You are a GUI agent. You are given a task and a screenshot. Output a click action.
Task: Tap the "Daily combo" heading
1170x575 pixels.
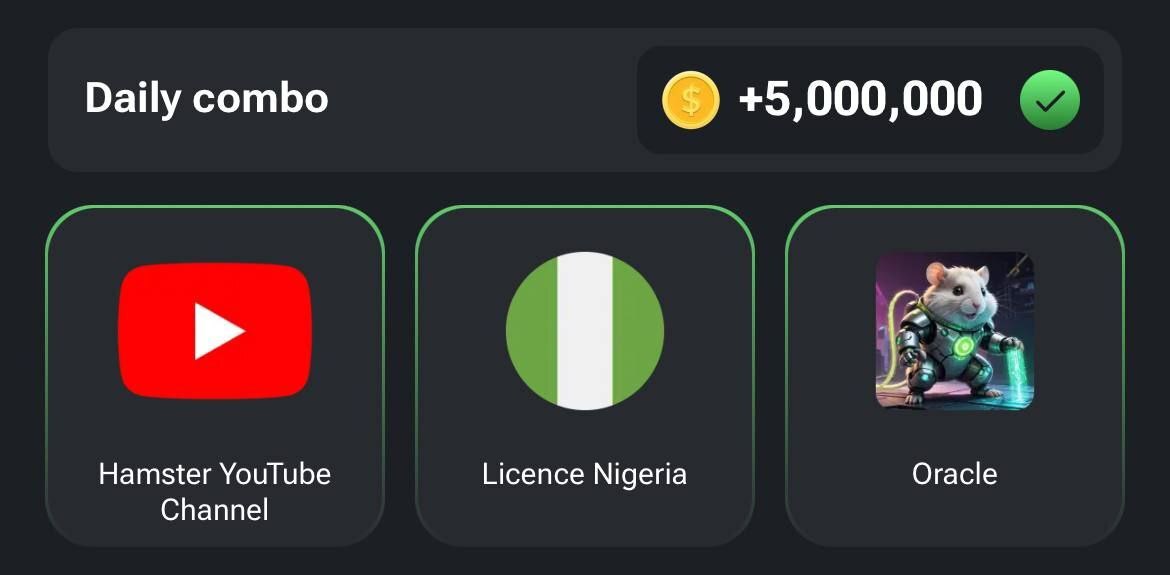click(x=206, y=99)
